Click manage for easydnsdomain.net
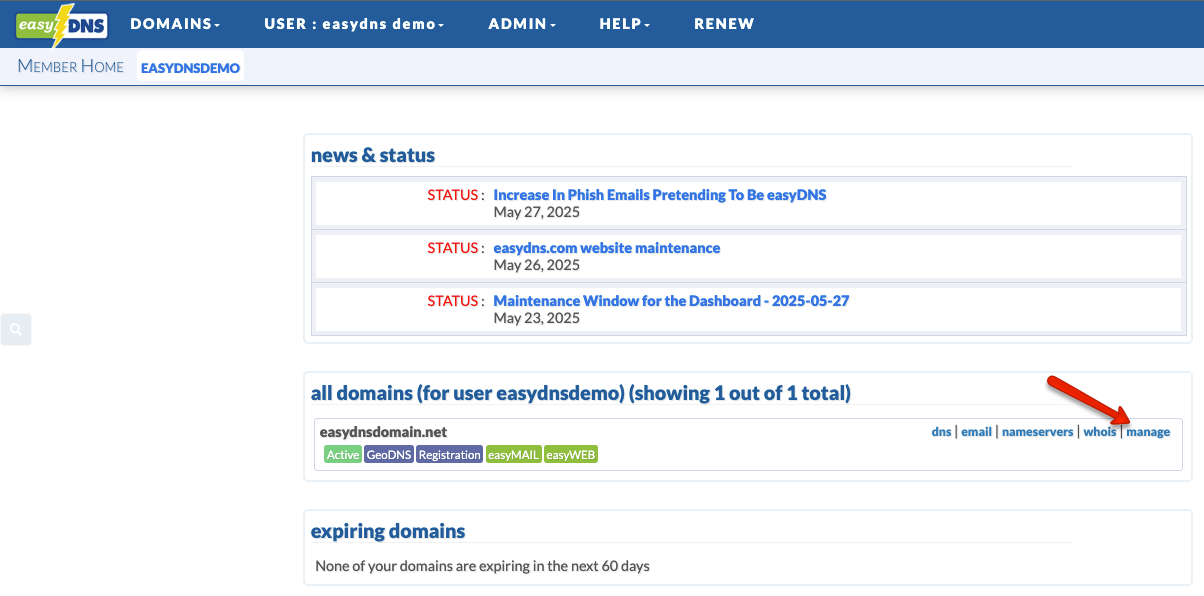This screenshot has height=596, width=1204. (1148, 432)
